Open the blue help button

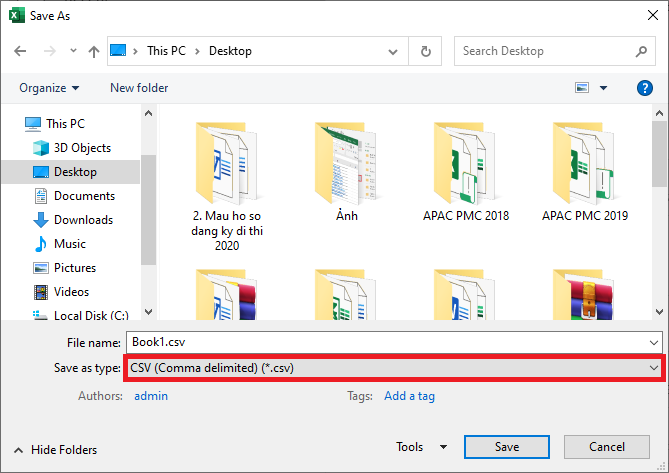coord(644,88)
